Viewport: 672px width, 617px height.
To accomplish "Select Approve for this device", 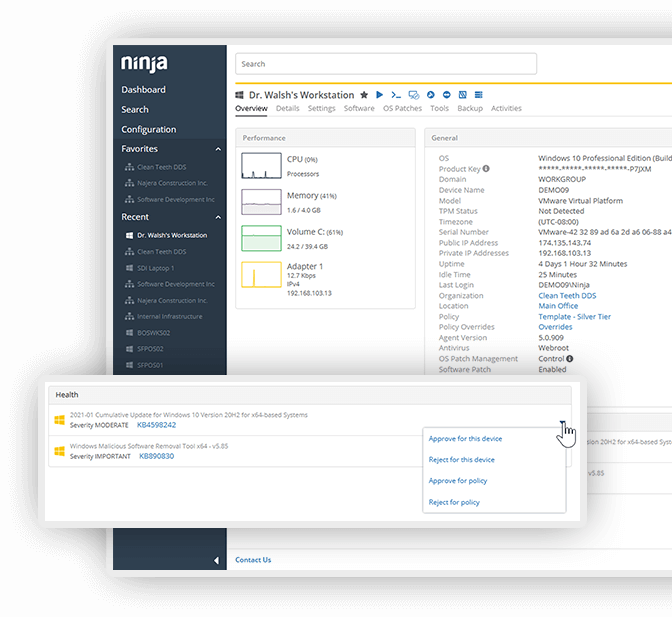I will point(465,439).
